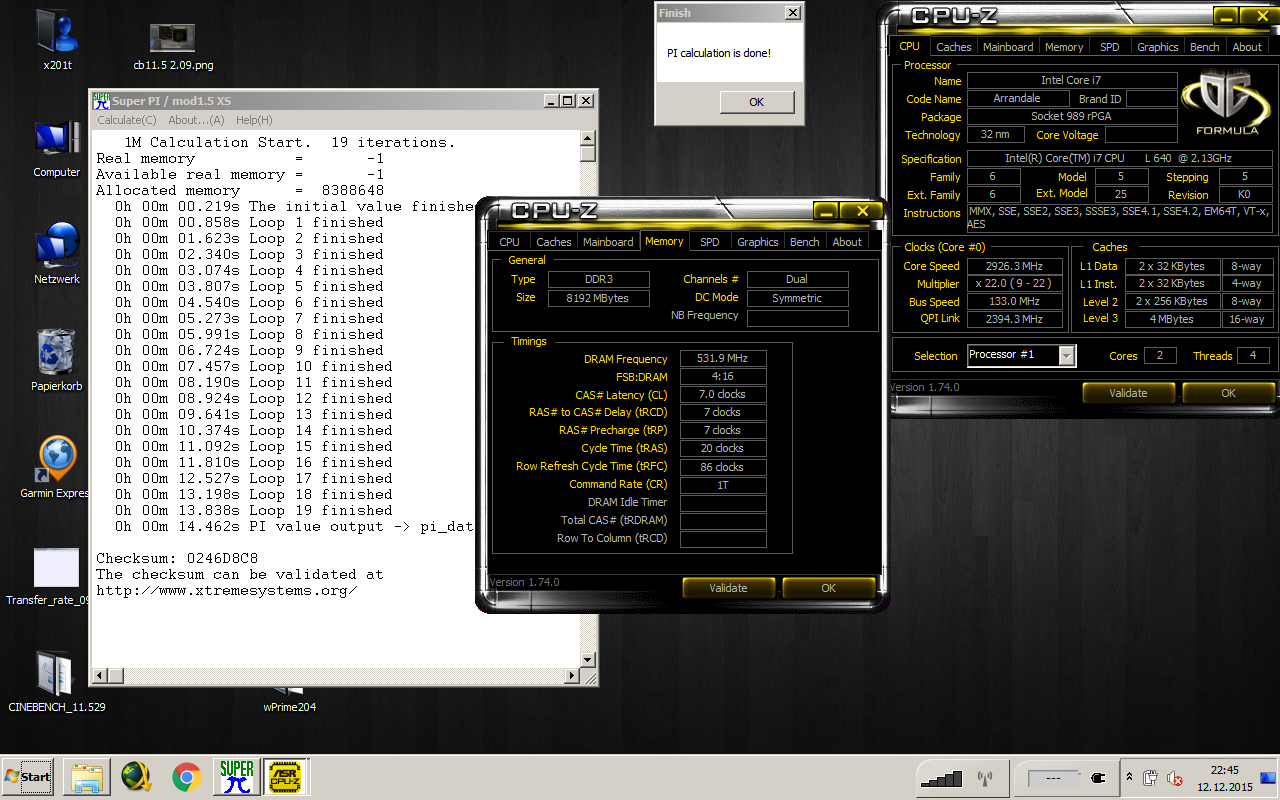
Task: Open the wPrime204 desktop shortcut
Action: 290,698
